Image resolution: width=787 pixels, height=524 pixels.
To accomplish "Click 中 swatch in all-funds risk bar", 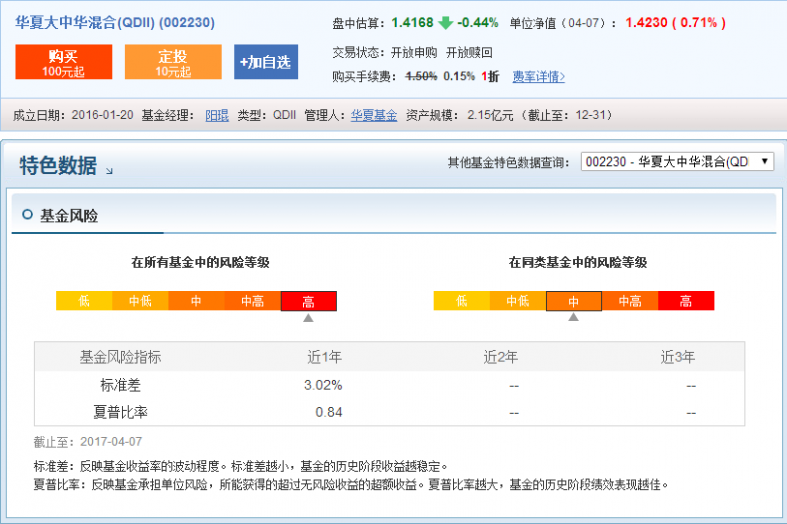I will (196, 301).
